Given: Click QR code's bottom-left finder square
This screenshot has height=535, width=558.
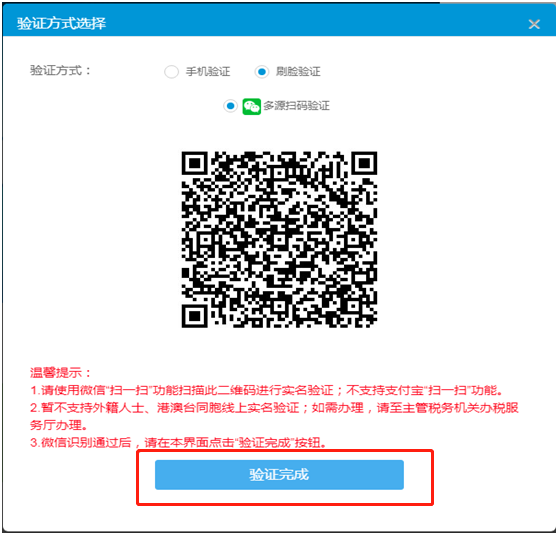Looking at the screenshot, I should tap(194, 316).
